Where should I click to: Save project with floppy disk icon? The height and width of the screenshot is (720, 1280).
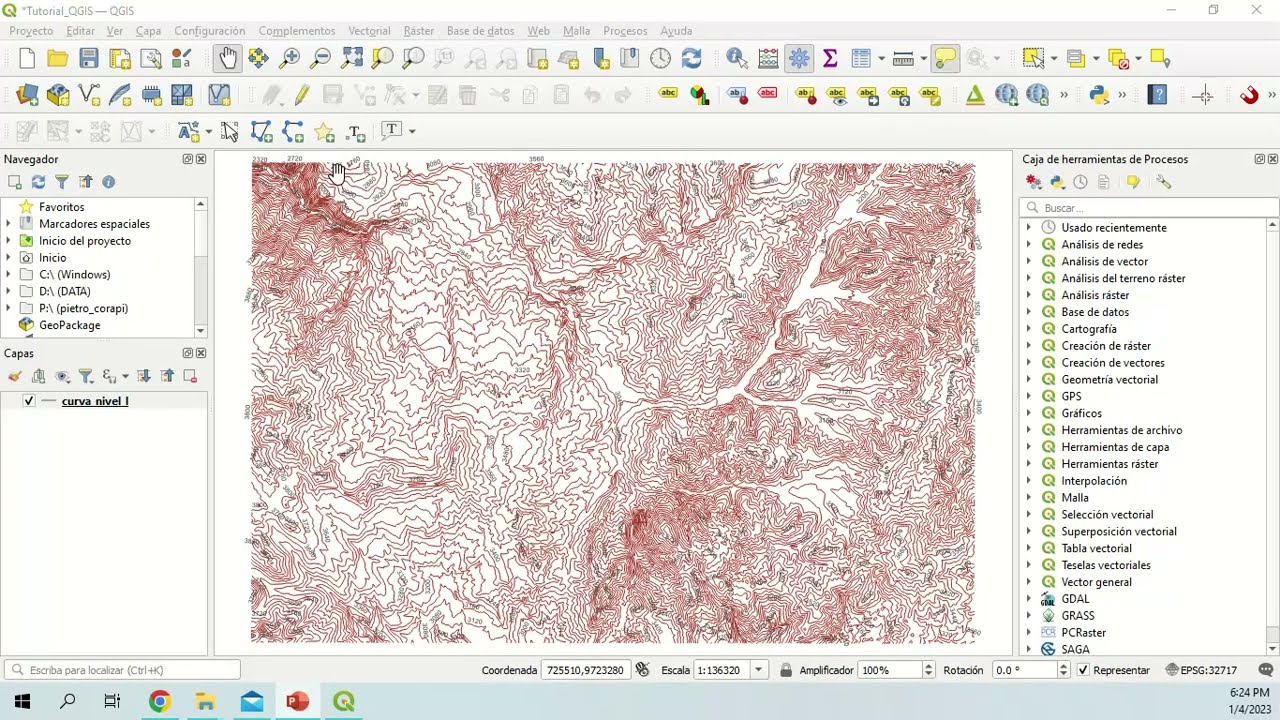point(89,59)
